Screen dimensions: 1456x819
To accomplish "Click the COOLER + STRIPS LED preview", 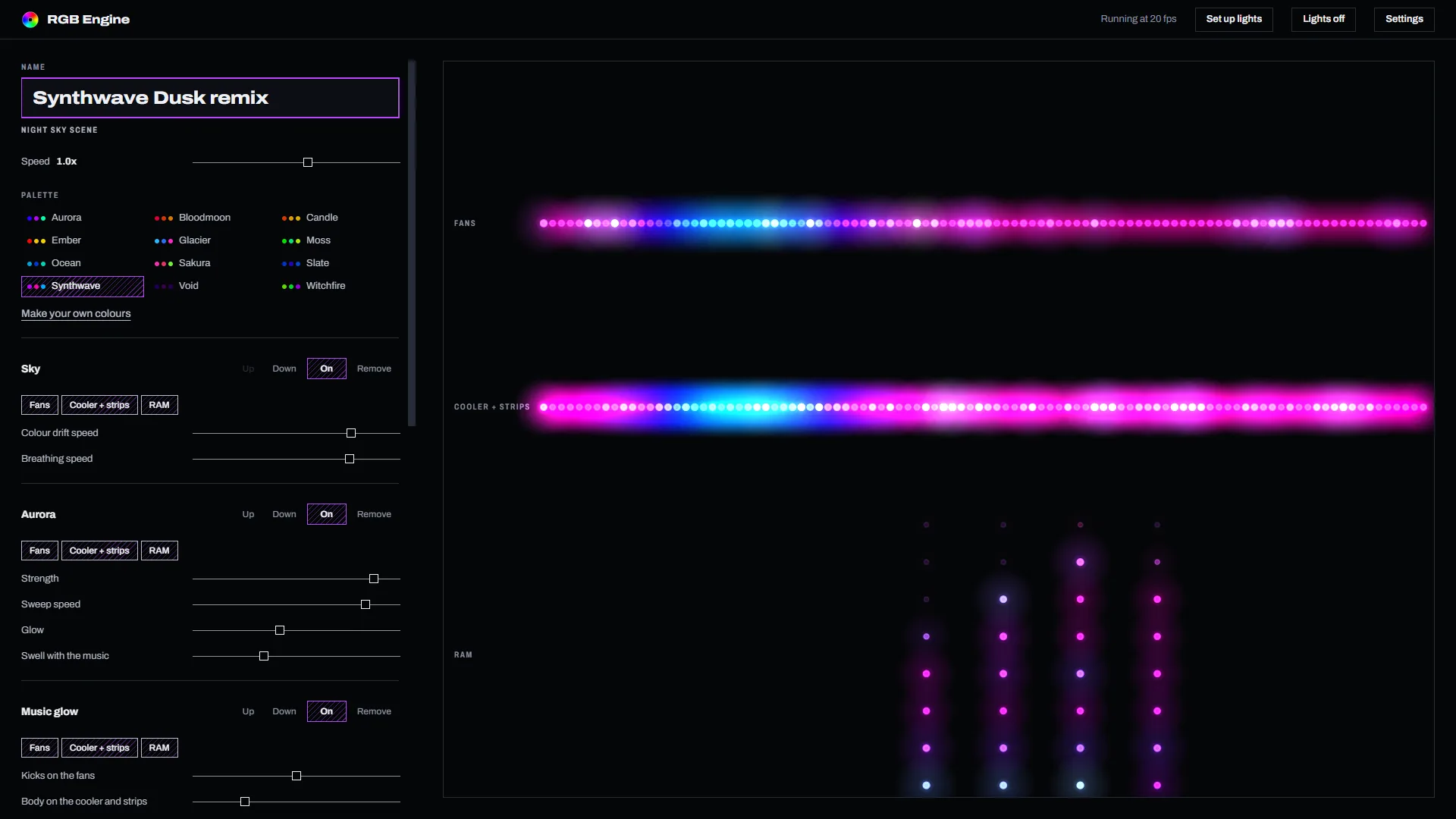I will (983, 407).
